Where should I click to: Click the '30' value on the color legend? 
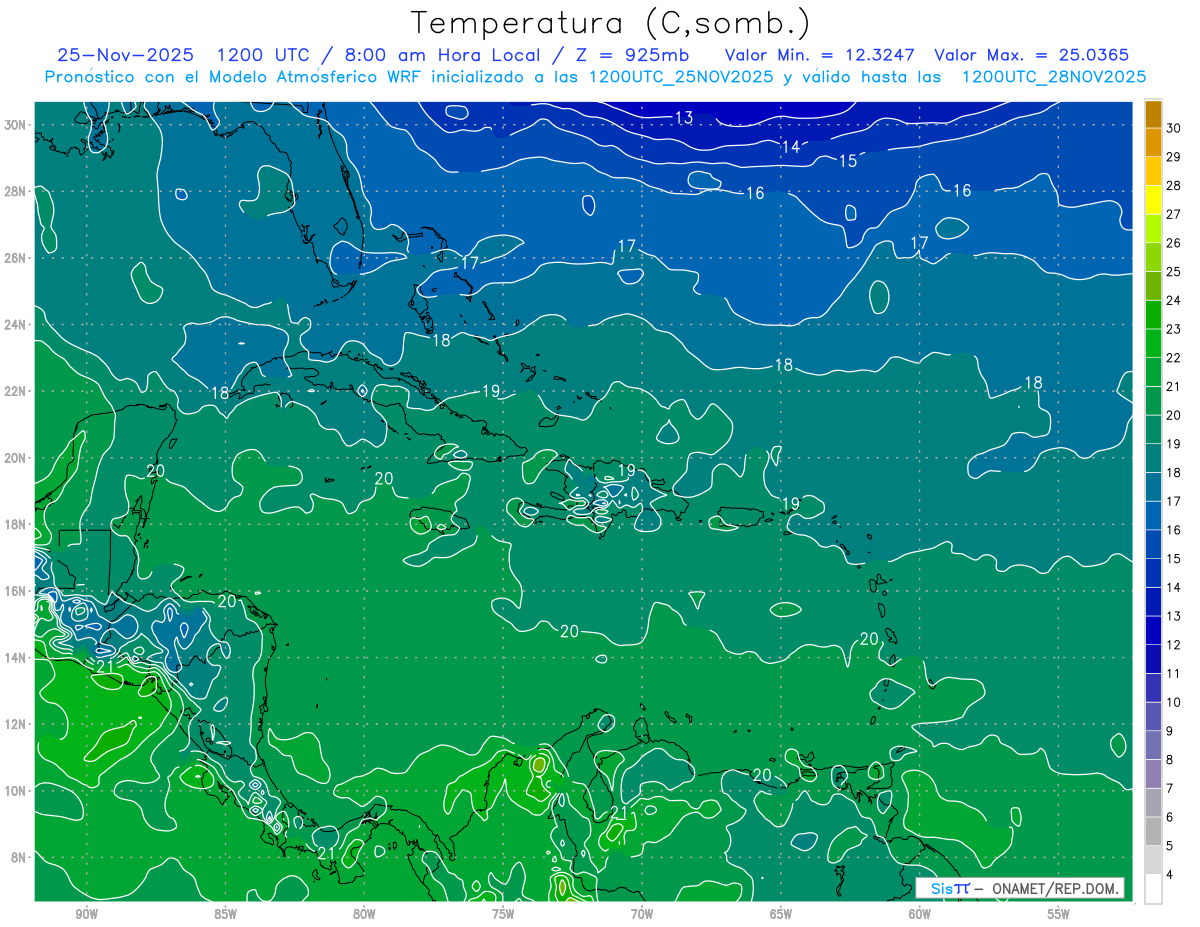tap(1174, 128)
